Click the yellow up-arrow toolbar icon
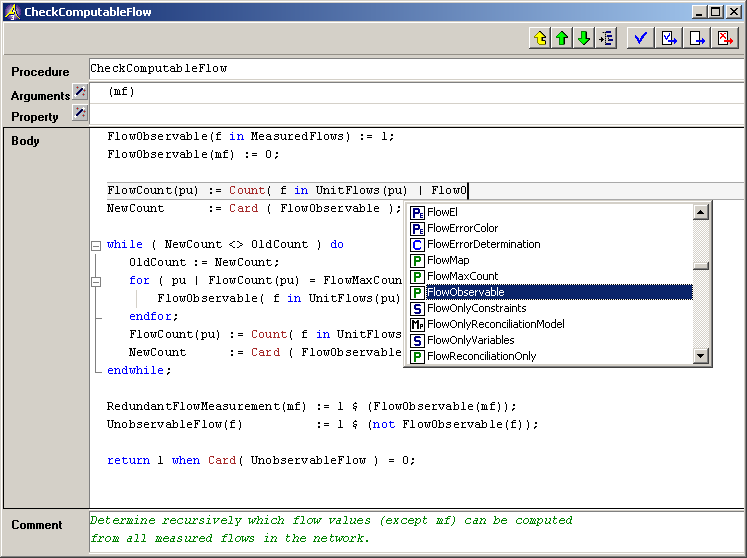Image resolution: width=747 pixels, height=558 pixels. (x=540, y=38)
